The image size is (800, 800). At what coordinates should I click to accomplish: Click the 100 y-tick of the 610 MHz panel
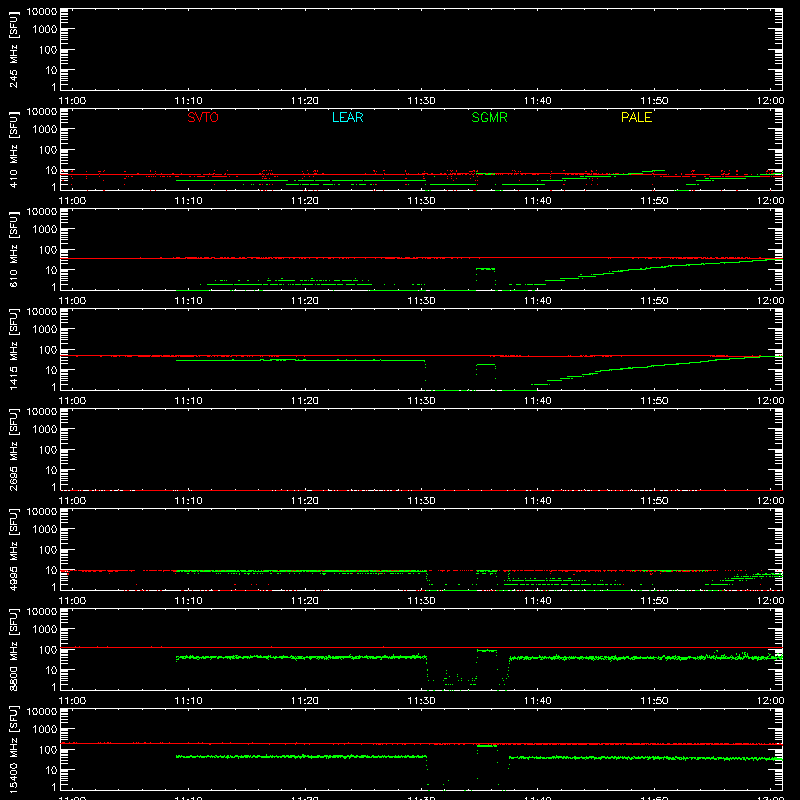point(48,249)
